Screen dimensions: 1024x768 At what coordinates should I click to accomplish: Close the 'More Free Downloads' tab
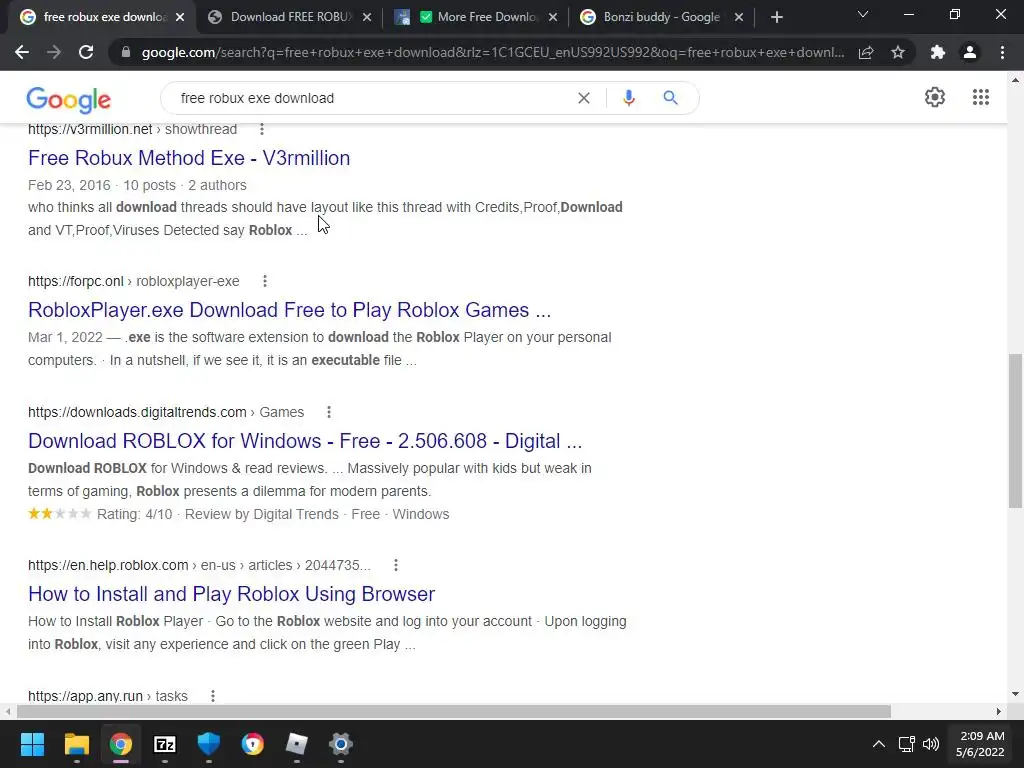point(553,17)
